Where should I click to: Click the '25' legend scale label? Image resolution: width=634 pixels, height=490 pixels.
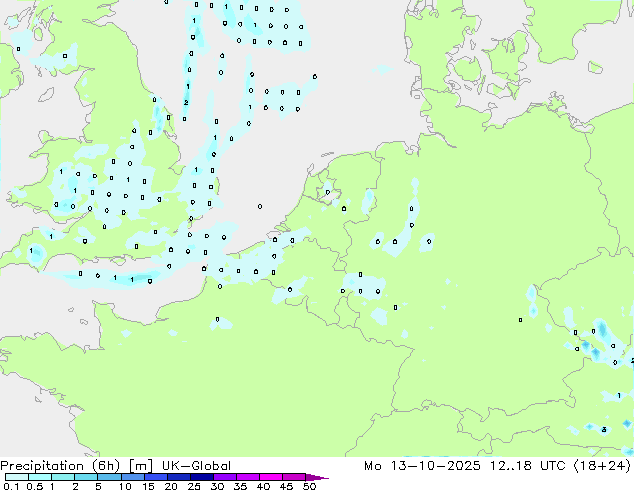[194, 486]
